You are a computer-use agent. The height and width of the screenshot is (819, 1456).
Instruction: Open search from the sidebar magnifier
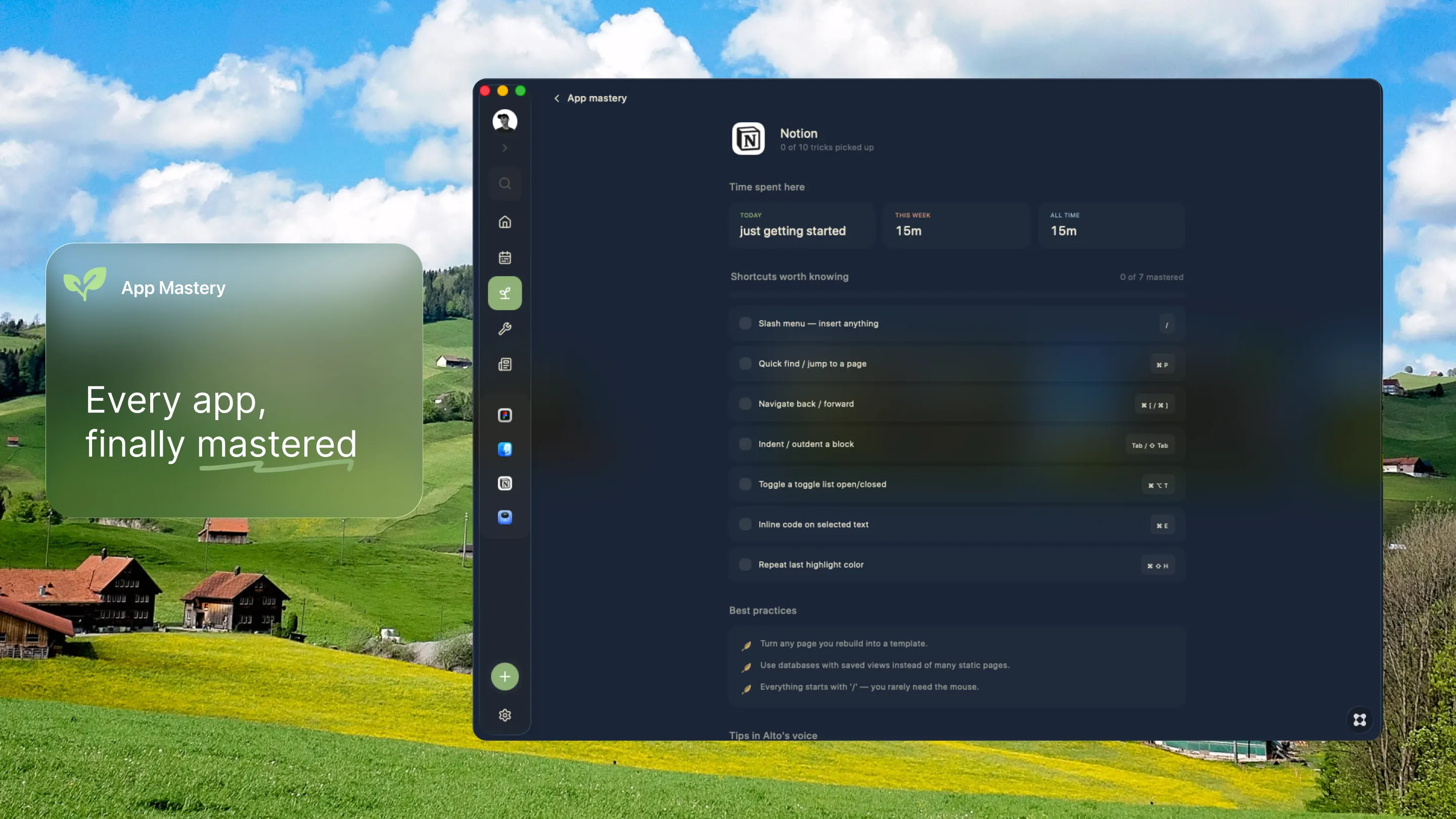point(505,183)
